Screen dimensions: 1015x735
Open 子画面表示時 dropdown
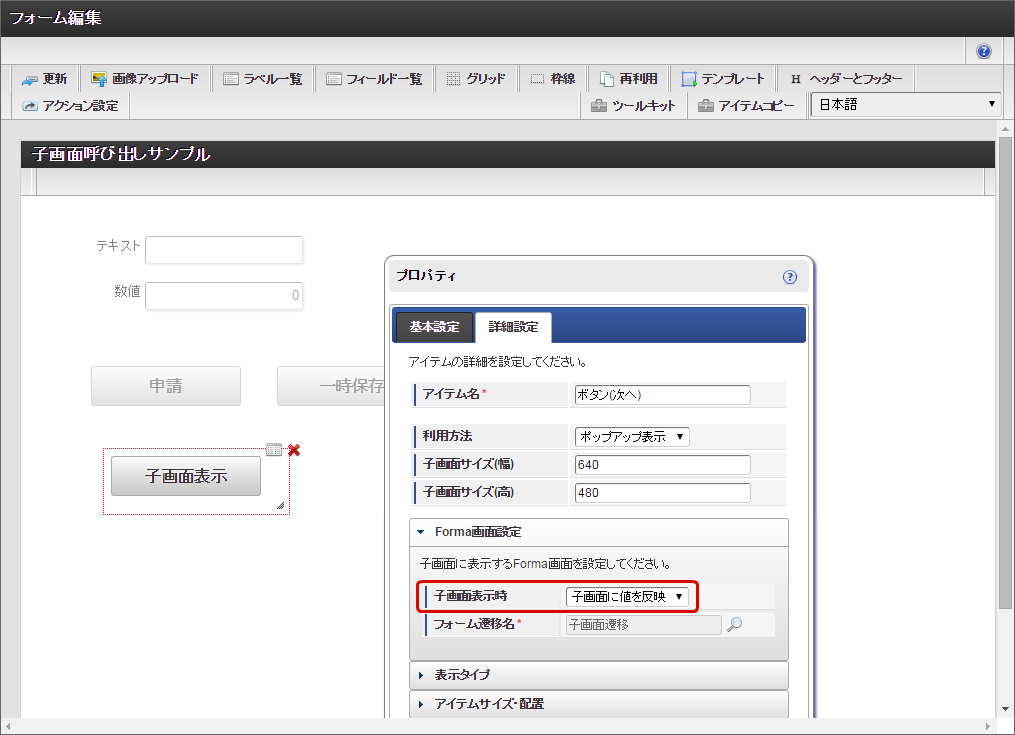pyautogui.click(x=627, y=597)
